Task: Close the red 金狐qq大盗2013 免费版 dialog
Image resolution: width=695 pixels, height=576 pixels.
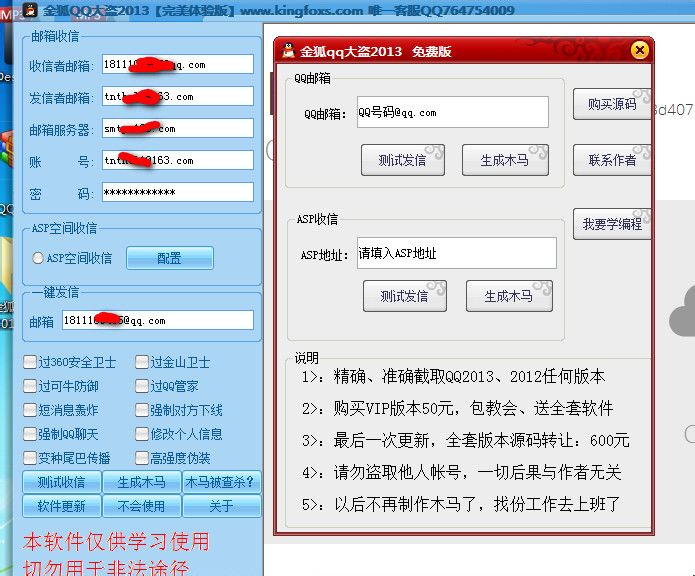Action: (640, 50)
